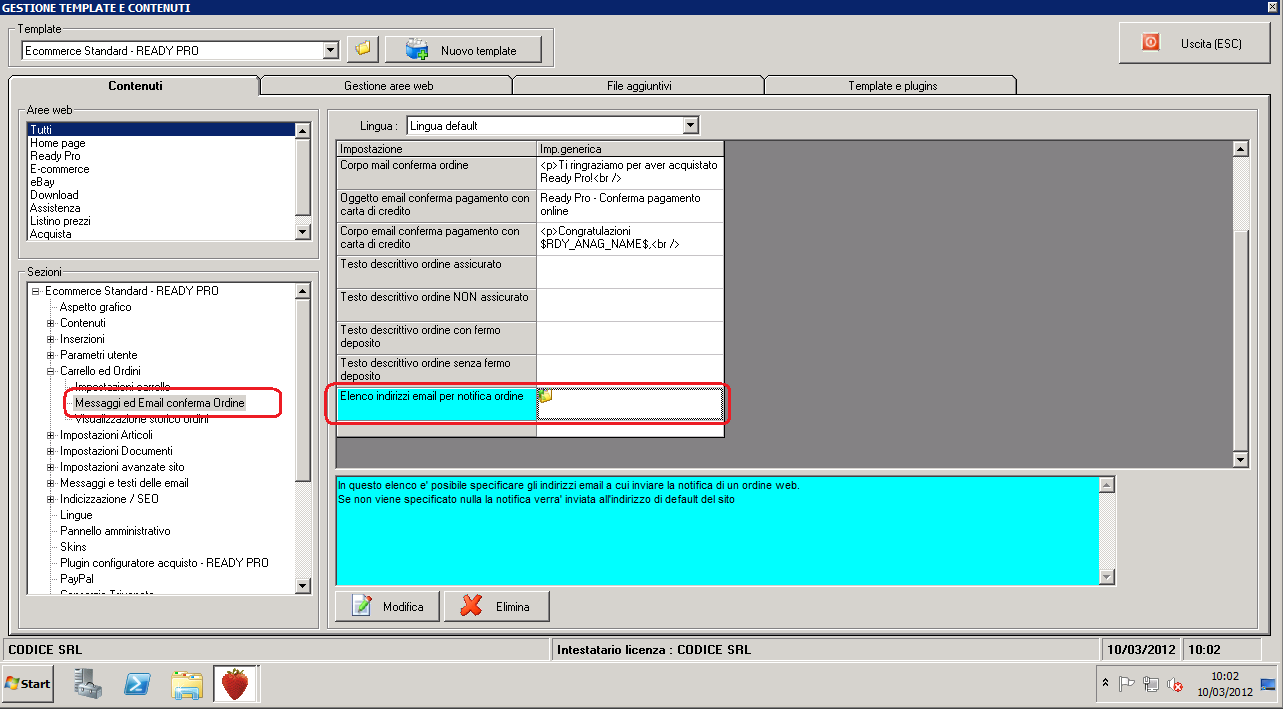Screen dimensions: 1283x709
Task: Click the muted volume tray icon
Action: [1175, 684]
